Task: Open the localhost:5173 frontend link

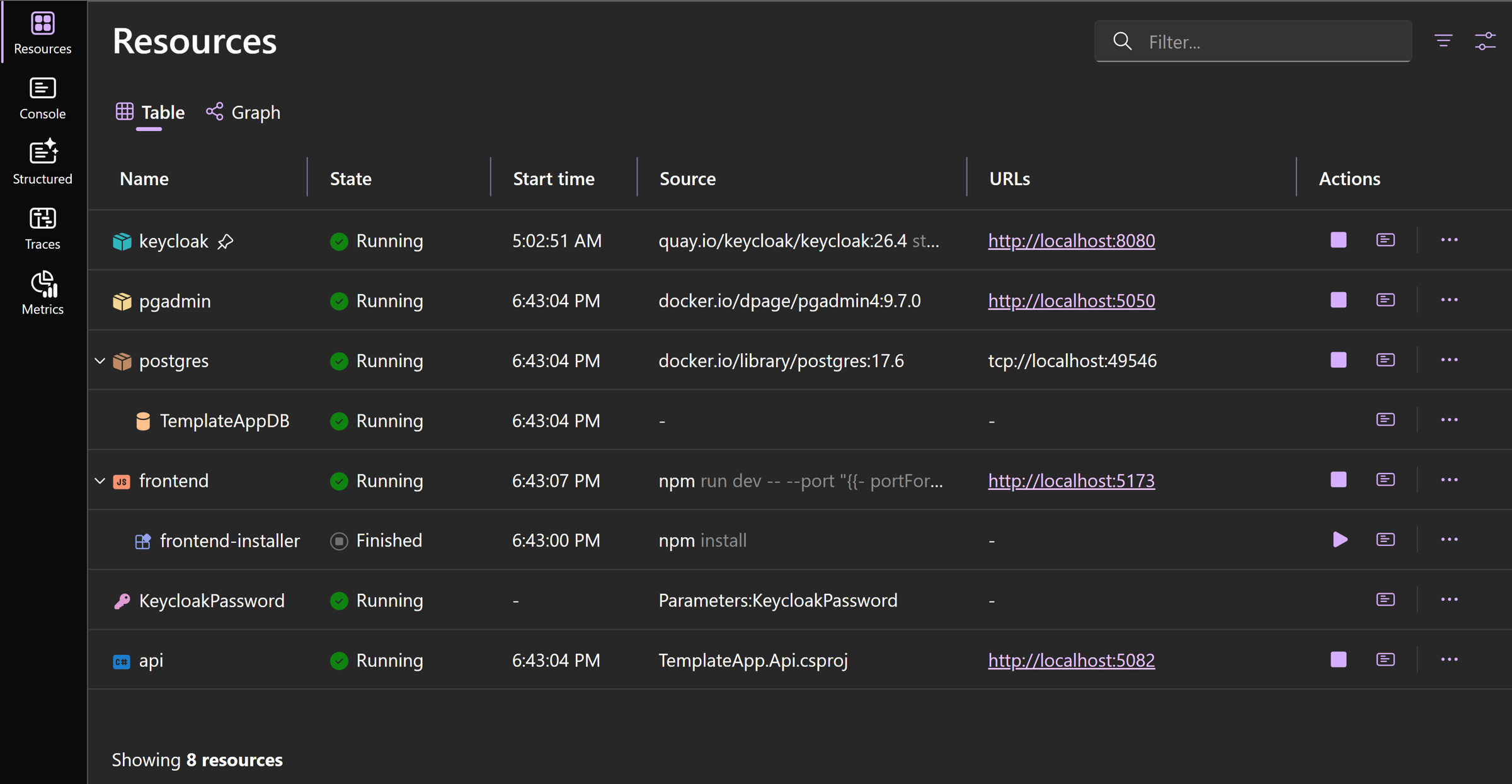Action: (x=1071, y=480)
